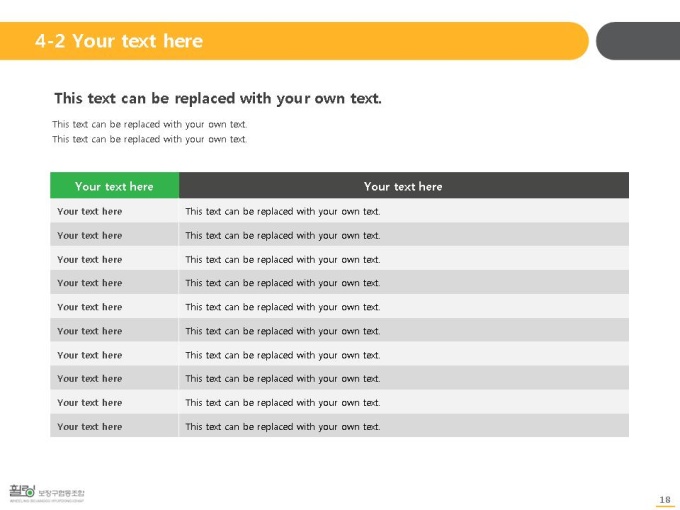Click the second subtitle line under the bold heading

[x=150, y=139]
